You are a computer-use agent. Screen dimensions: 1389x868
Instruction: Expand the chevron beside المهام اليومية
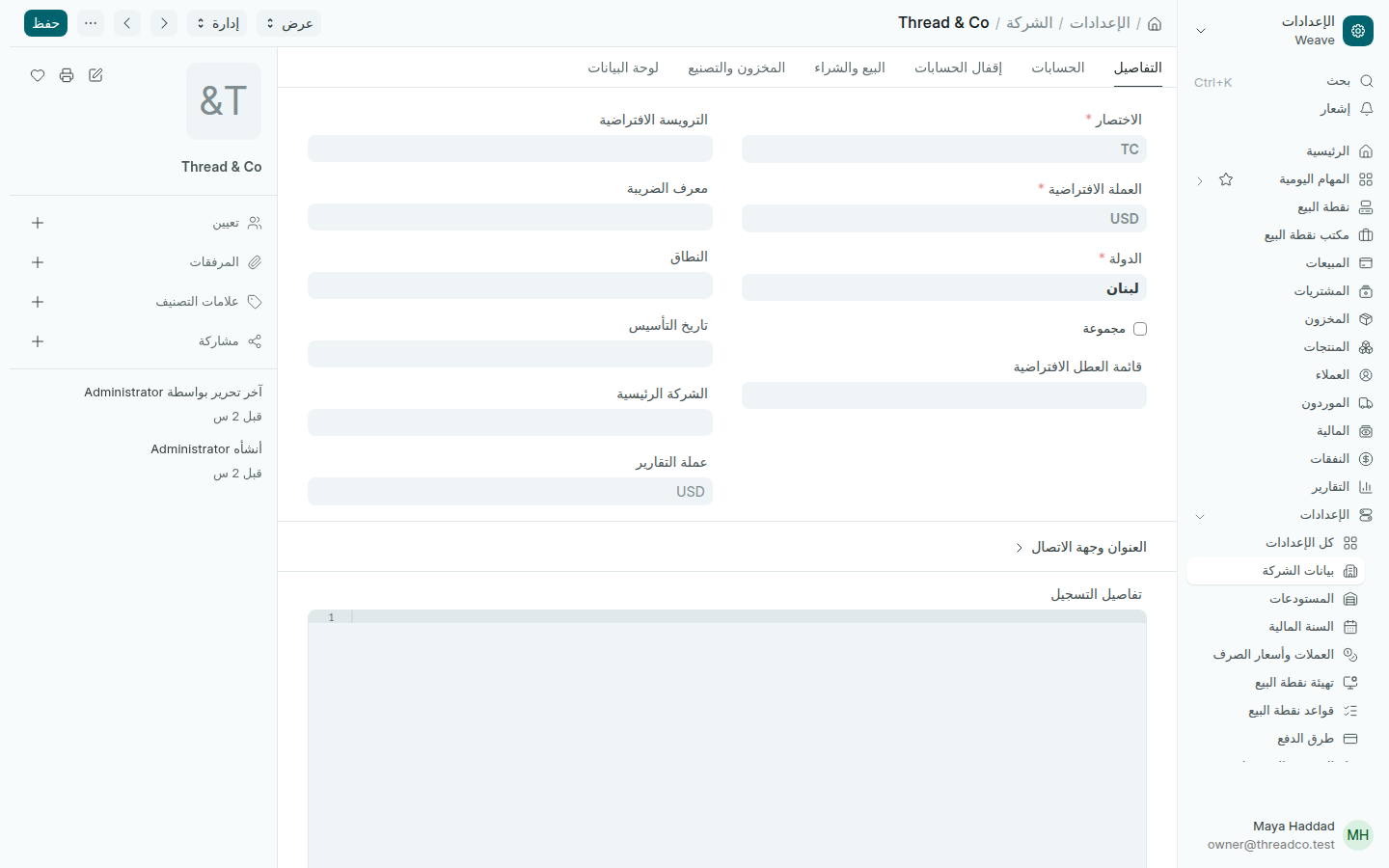[x=1200, y=180]
